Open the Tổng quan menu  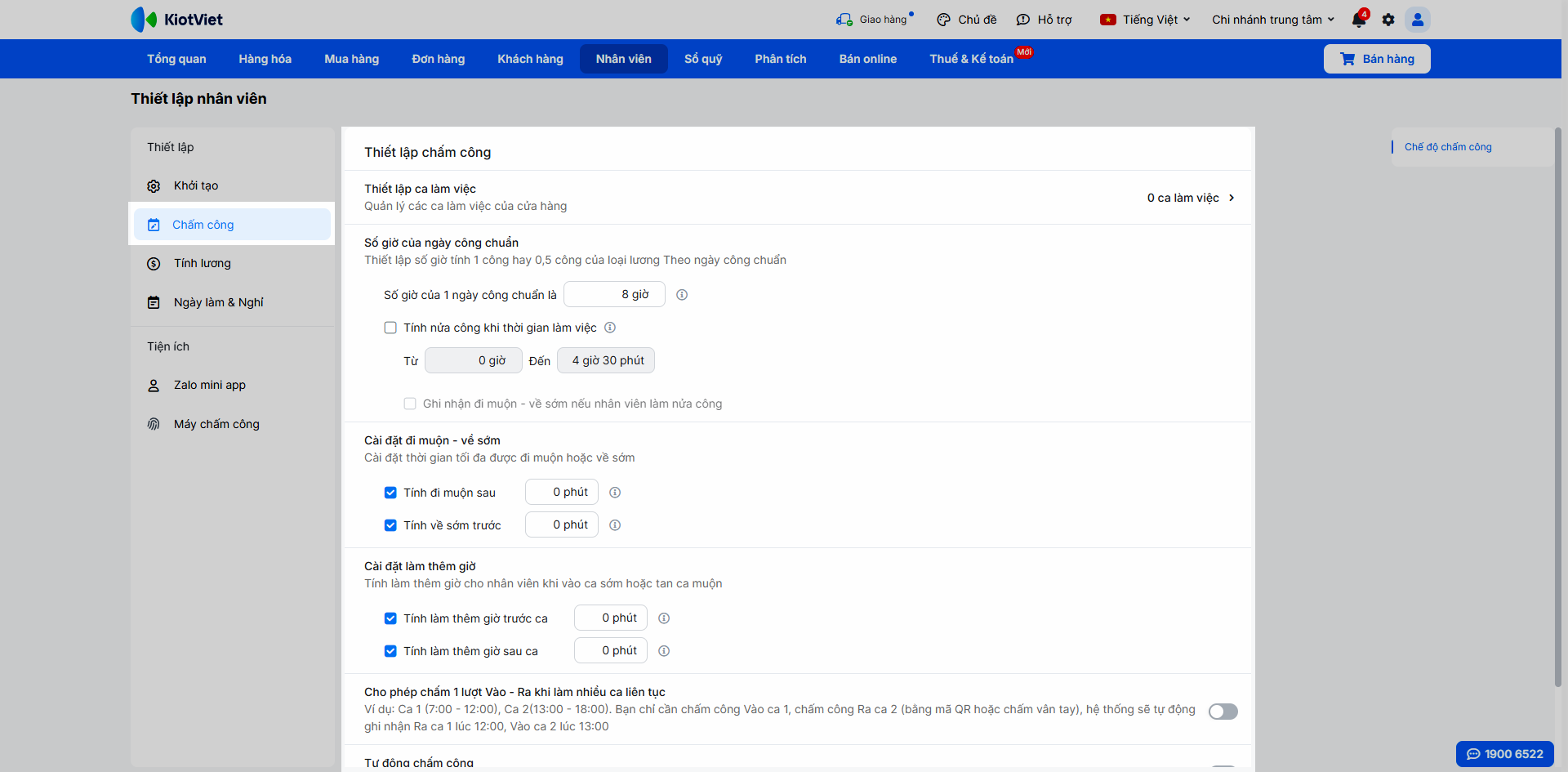[176, 59]
